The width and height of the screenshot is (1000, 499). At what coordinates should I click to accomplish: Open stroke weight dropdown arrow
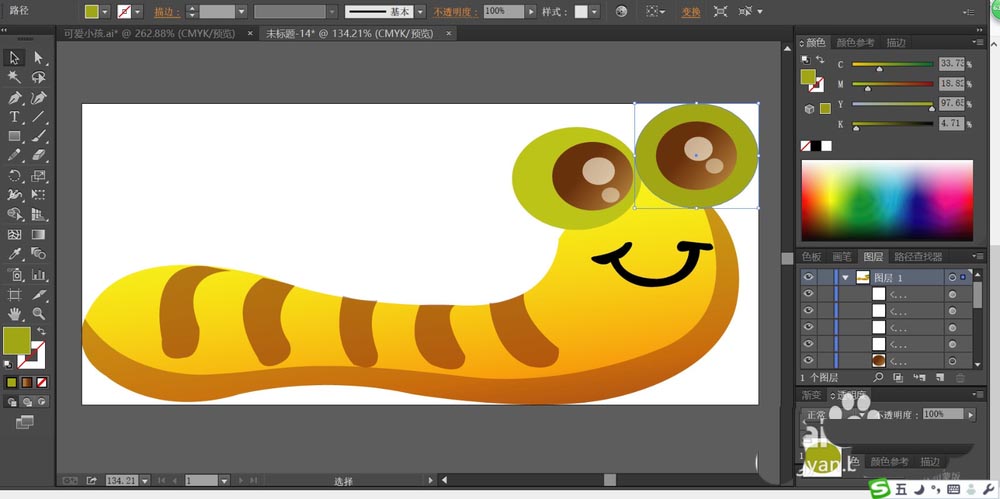pyautogui.click(x=241, y=11)
